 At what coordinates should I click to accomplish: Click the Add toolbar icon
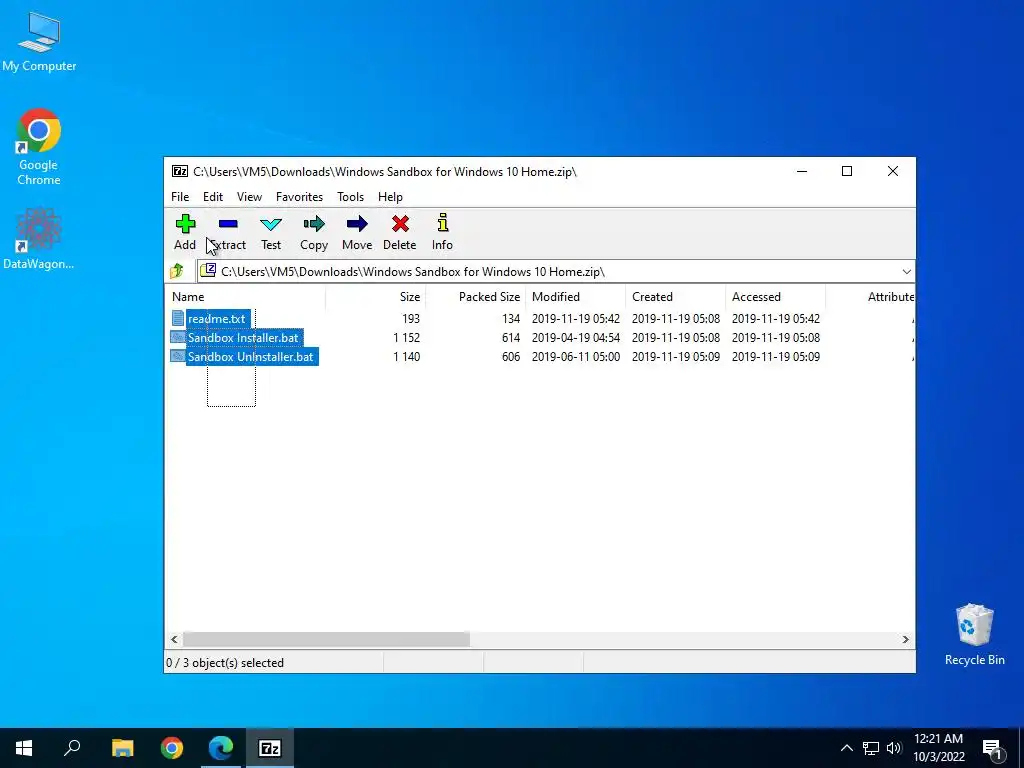pos(185,224)
